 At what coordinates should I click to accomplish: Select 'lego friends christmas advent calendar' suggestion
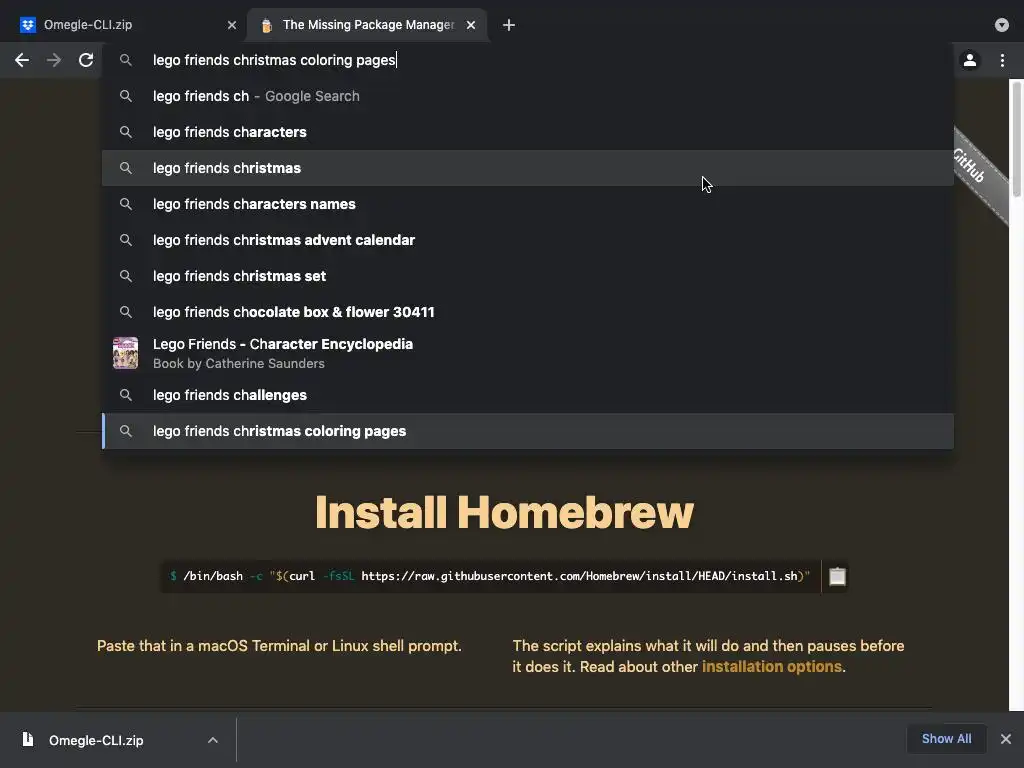pyautogui.click(x=528, y=240)
